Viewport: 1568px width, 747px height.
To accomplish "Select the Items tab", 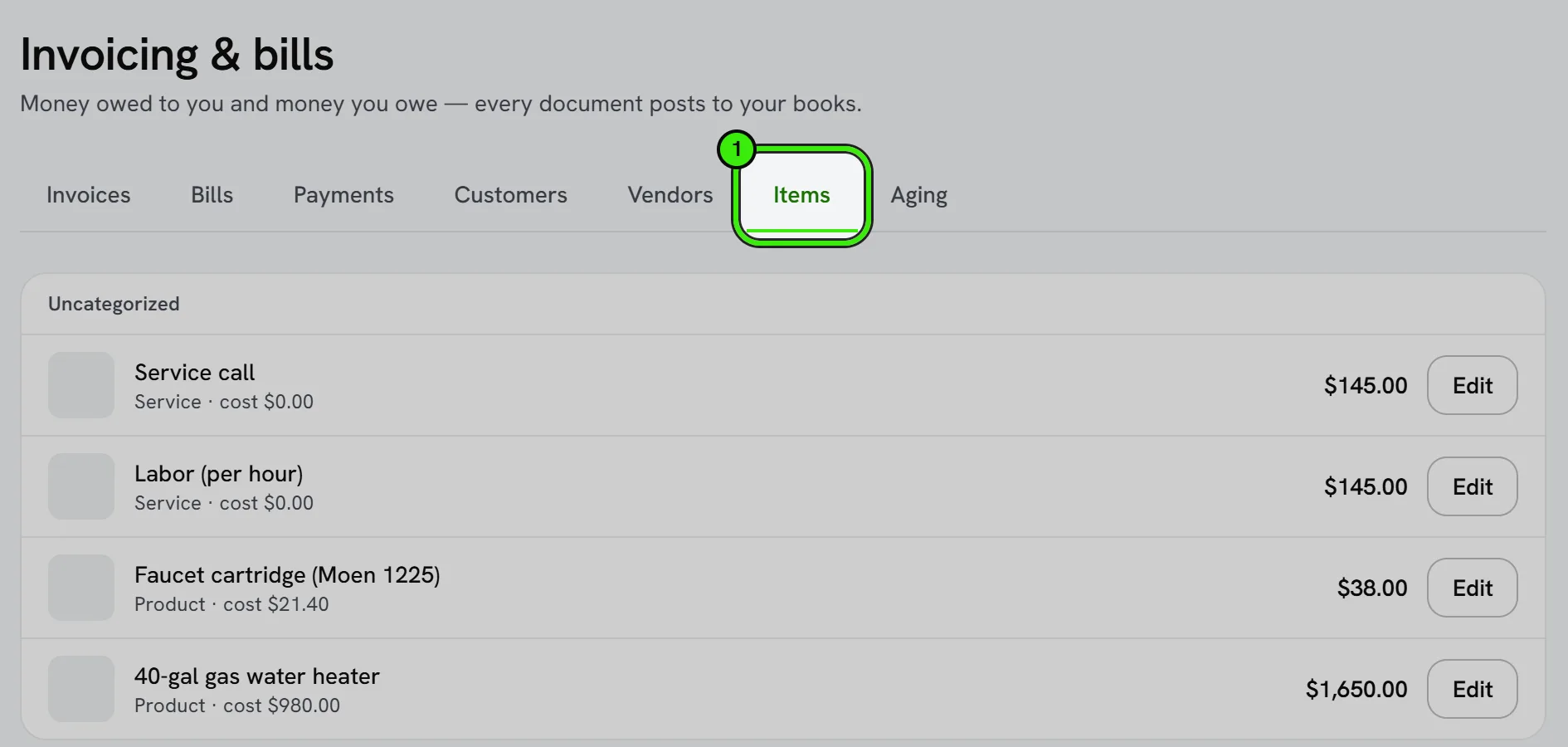I will click(x=801, y=195).
